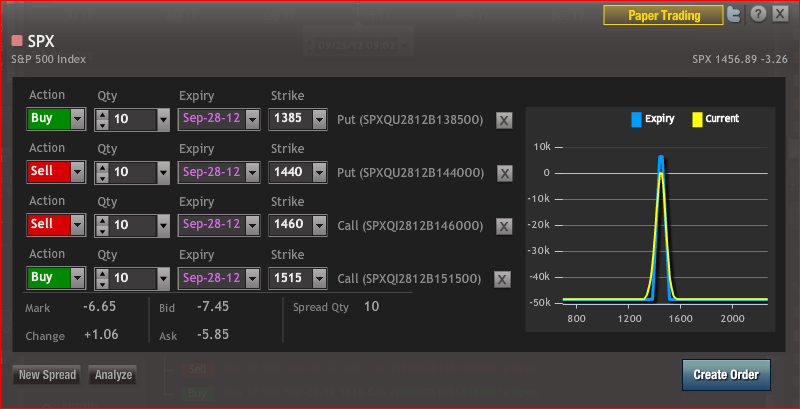Click the SPX ticker title
Screen dimensions: 800x409
(41, 41)
